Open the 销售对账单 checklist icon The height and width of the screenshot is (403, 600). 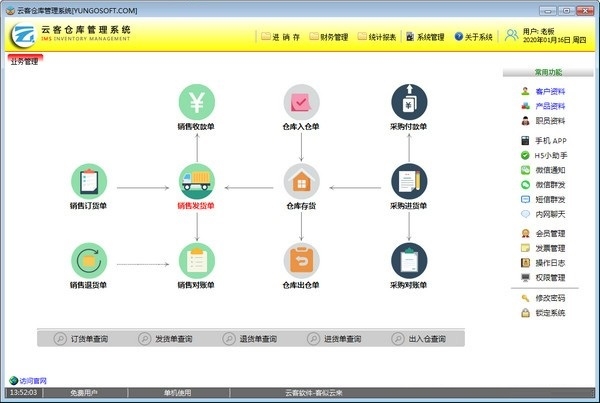tap(197, 261)
